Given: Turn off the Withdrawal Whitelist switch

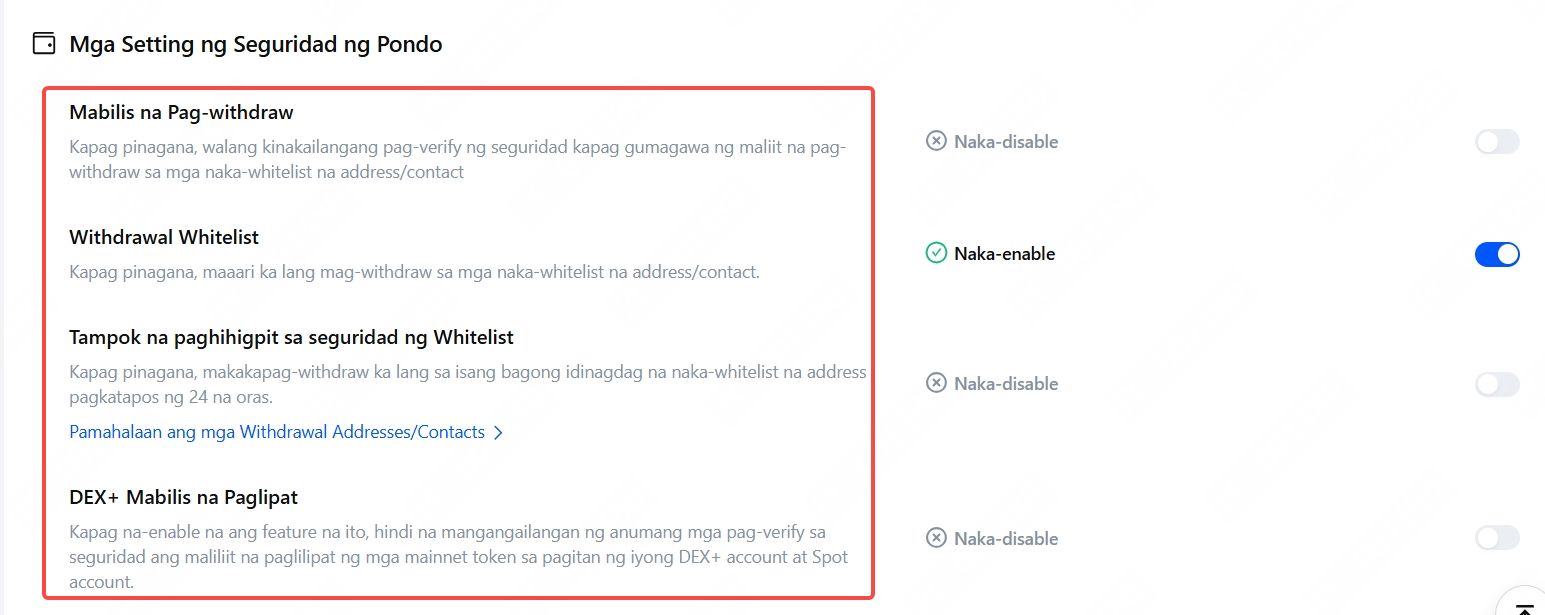Looking at the screenshot, I should click(1496, 254).
